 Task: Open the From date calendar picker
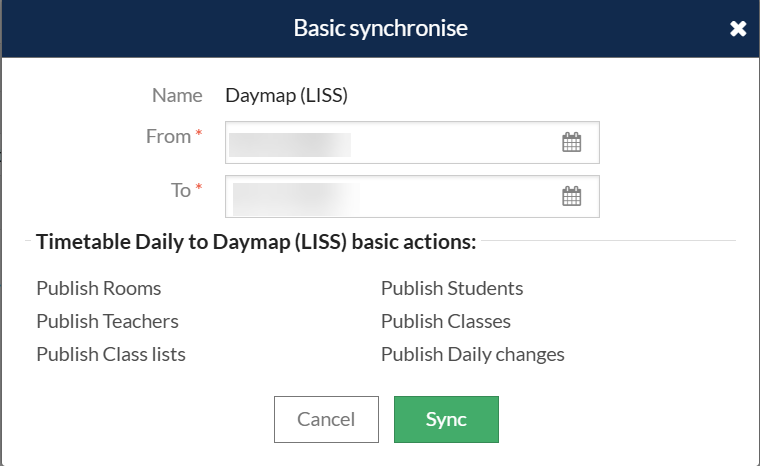point(571,143)
